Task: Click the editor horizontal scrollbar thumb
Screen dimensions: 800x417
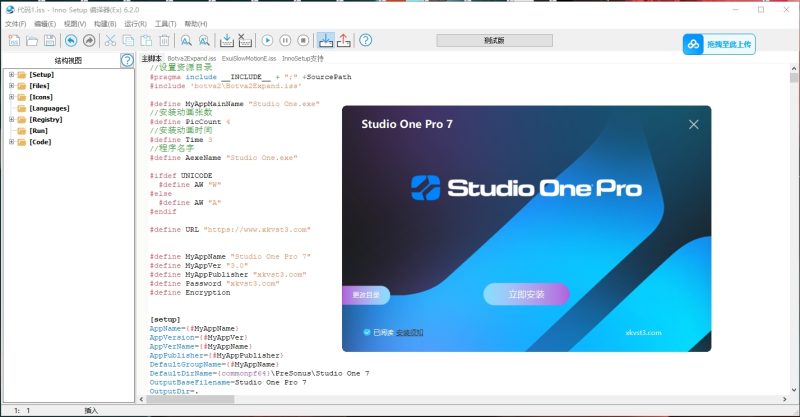Action: (x=190, y=399)
